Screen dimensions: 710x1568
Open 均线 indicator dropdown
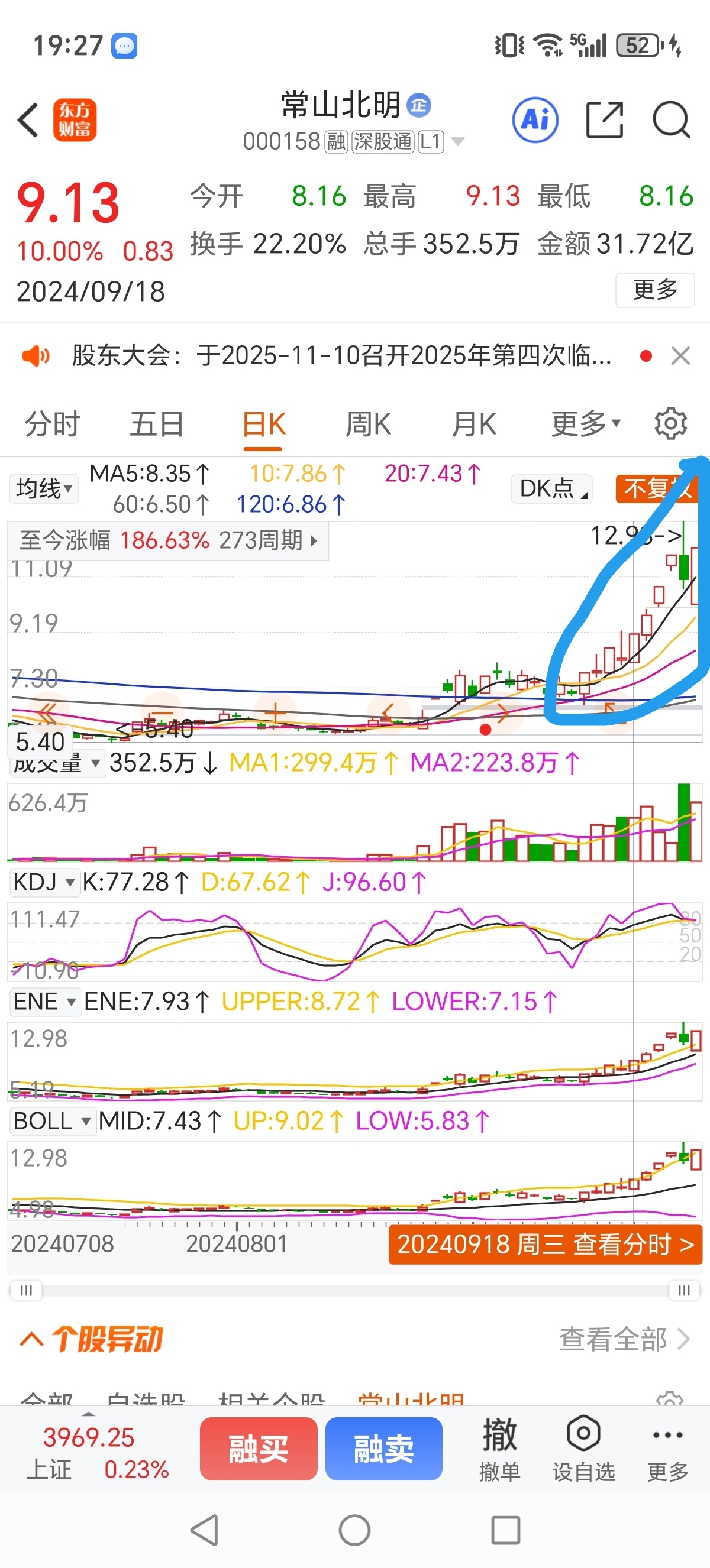tap(44, 488)
